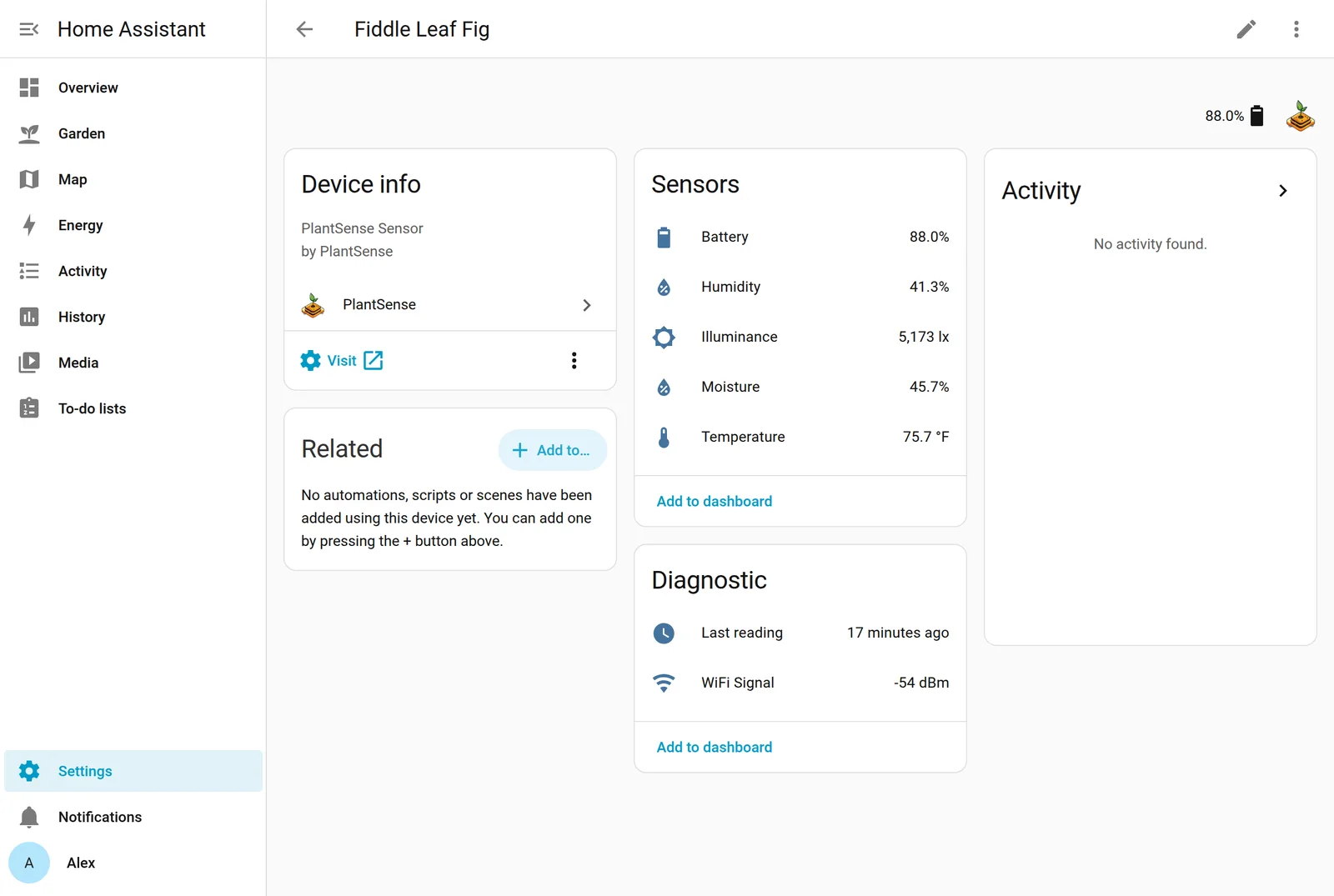Click the Illuminance sensor brightness icon

[664, 337]
